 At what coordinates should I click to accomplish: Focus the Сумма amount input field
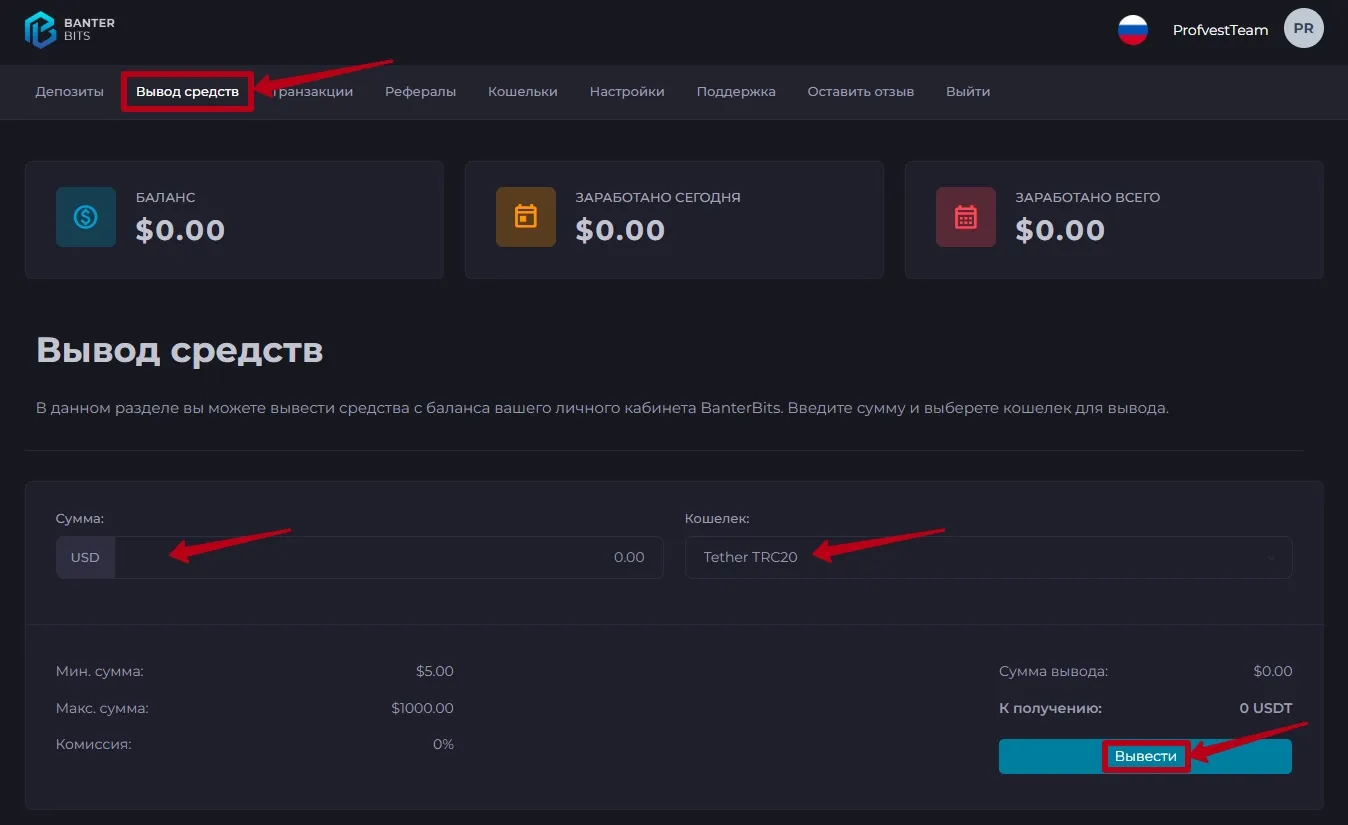[x=389, y=557]
